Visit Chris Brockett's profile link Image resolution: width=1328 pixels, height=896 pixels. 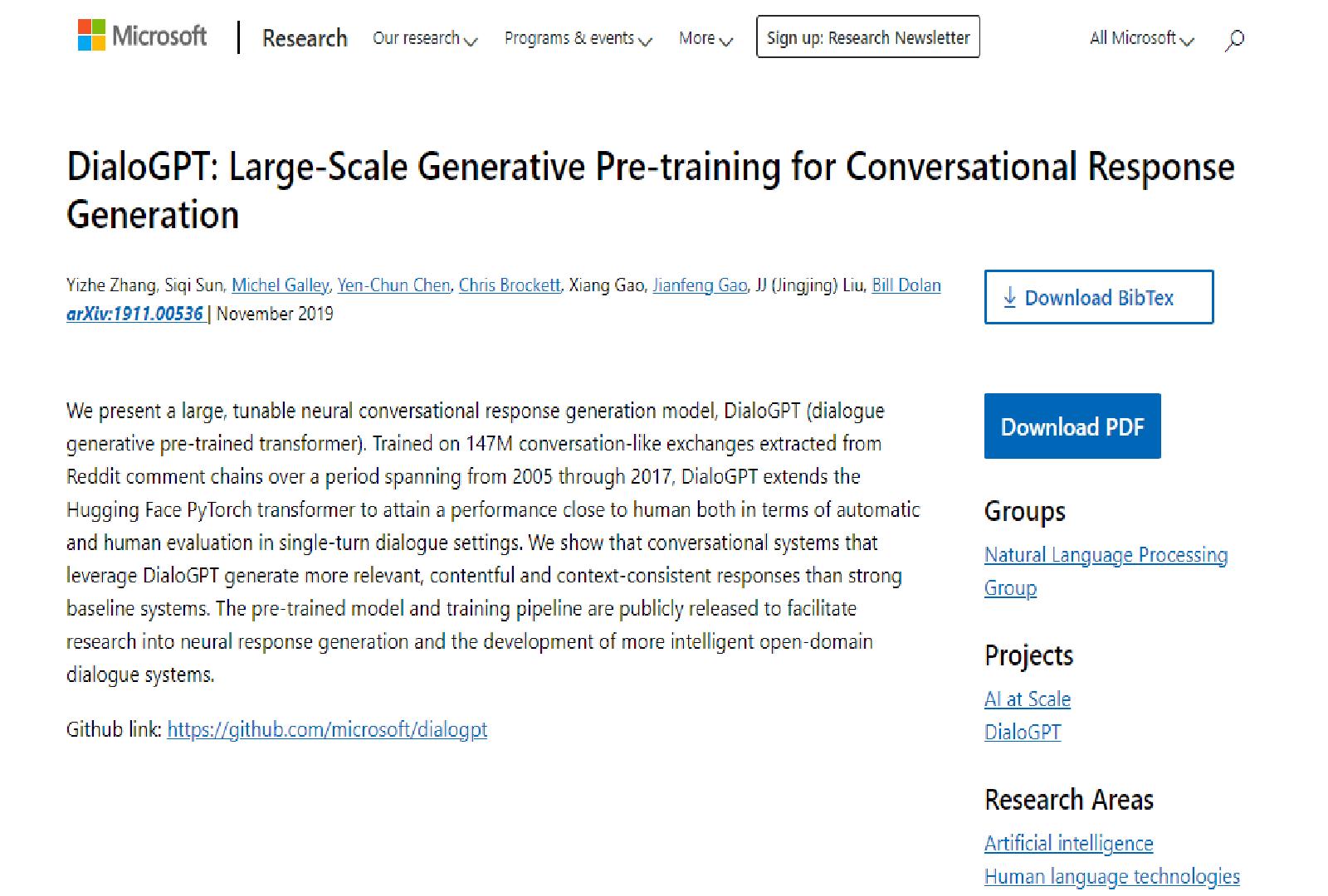[x=510, y=285]
